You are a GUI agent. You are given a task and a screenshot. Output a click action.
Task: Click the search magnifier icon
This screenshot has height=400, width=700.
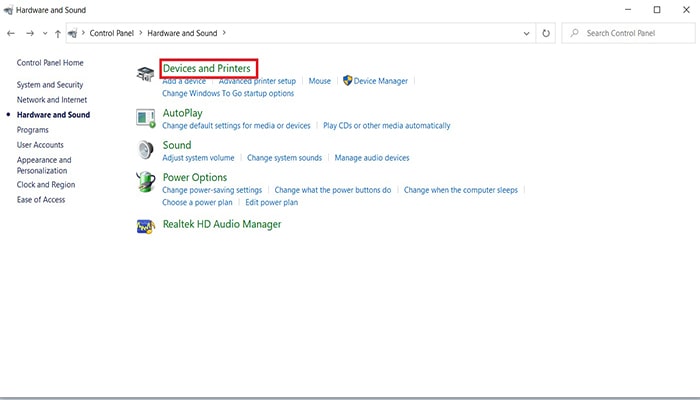click(x=575, y=33)
